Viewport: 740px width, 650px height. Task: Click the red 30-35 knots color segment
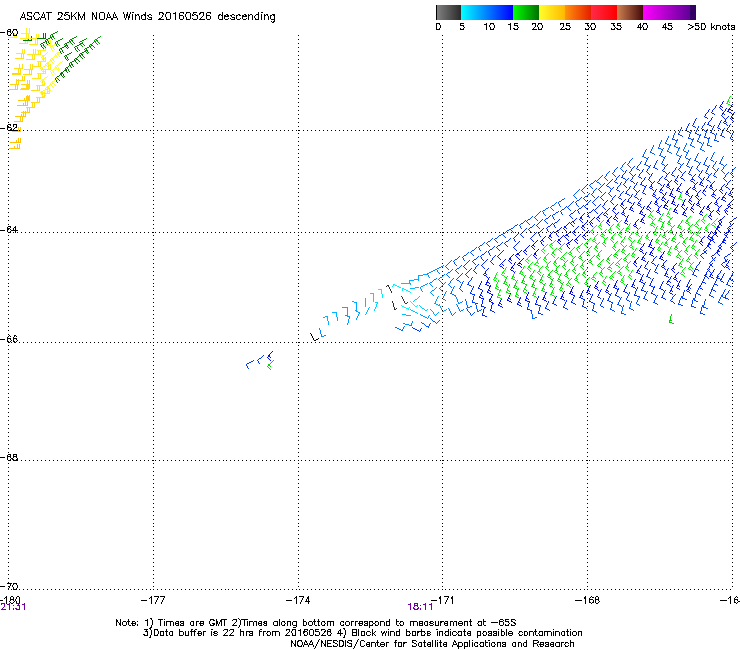(604, 12)
